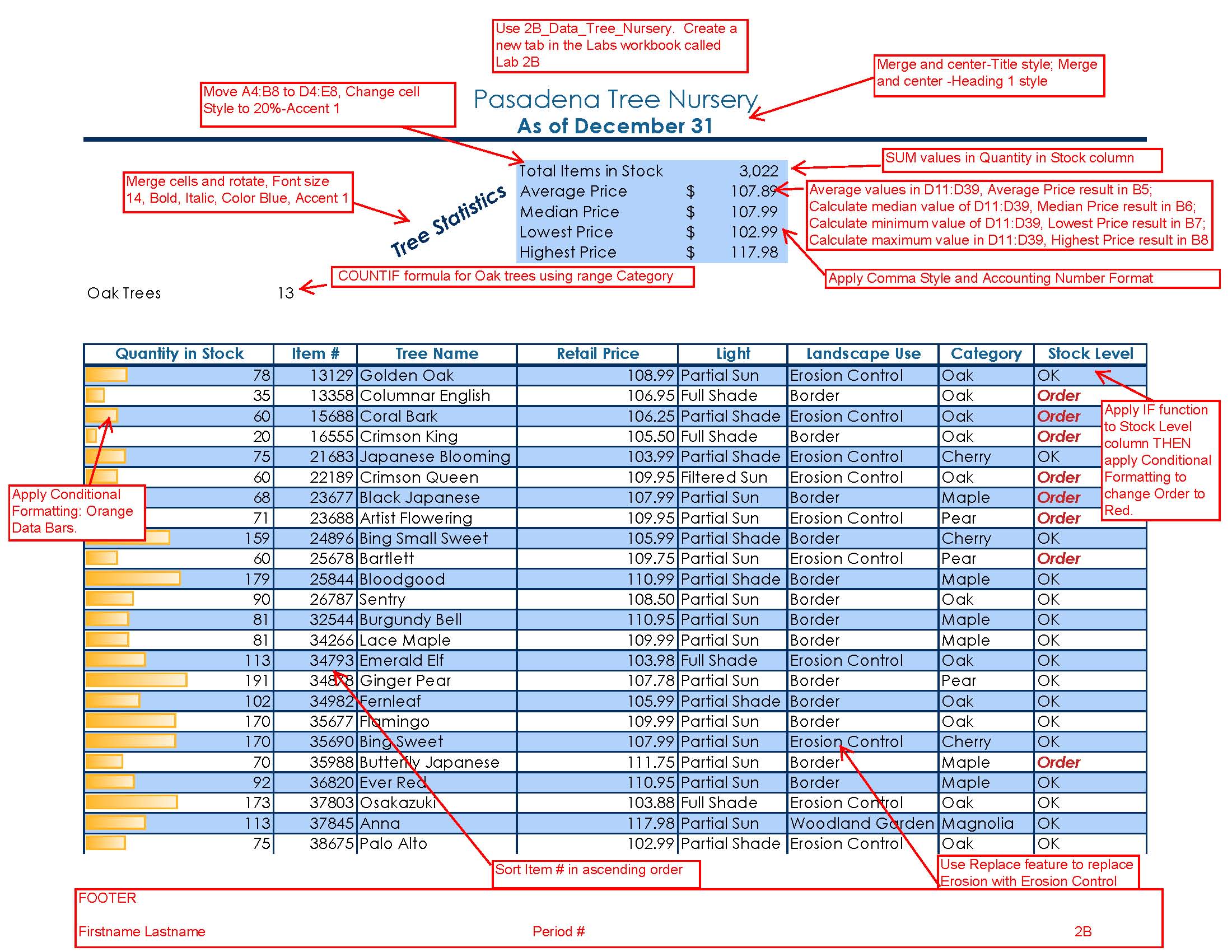Select the Ginger Pear cell

pos(437,681)
